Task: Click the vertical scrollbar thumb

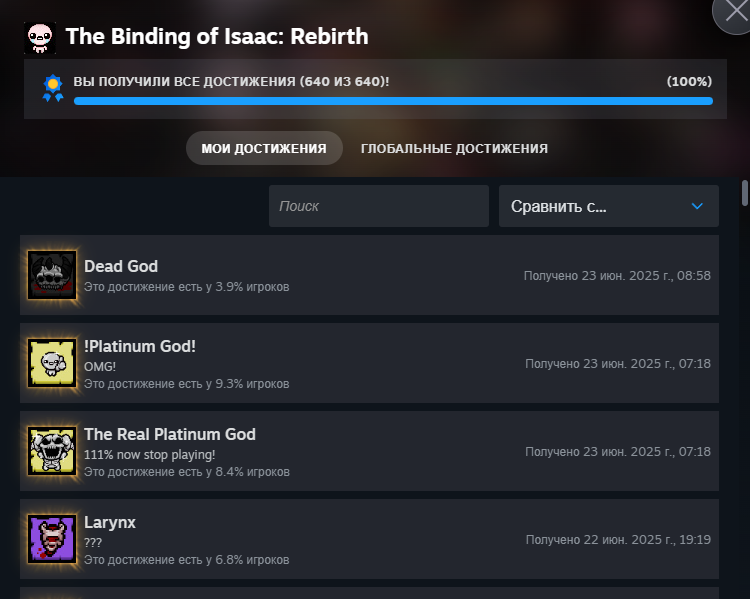Action: tap(745, 192)
